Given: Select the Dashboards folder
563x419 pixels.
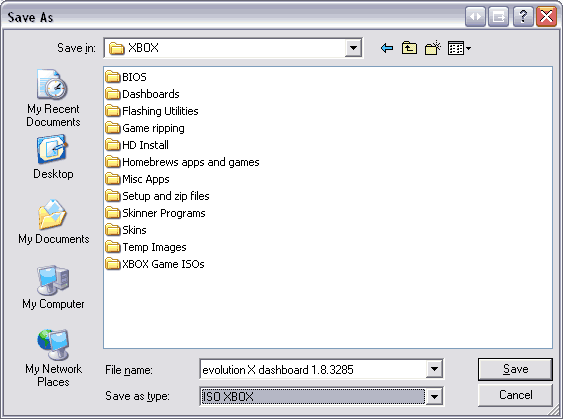Looking at the screenshot, I should 143,94.
